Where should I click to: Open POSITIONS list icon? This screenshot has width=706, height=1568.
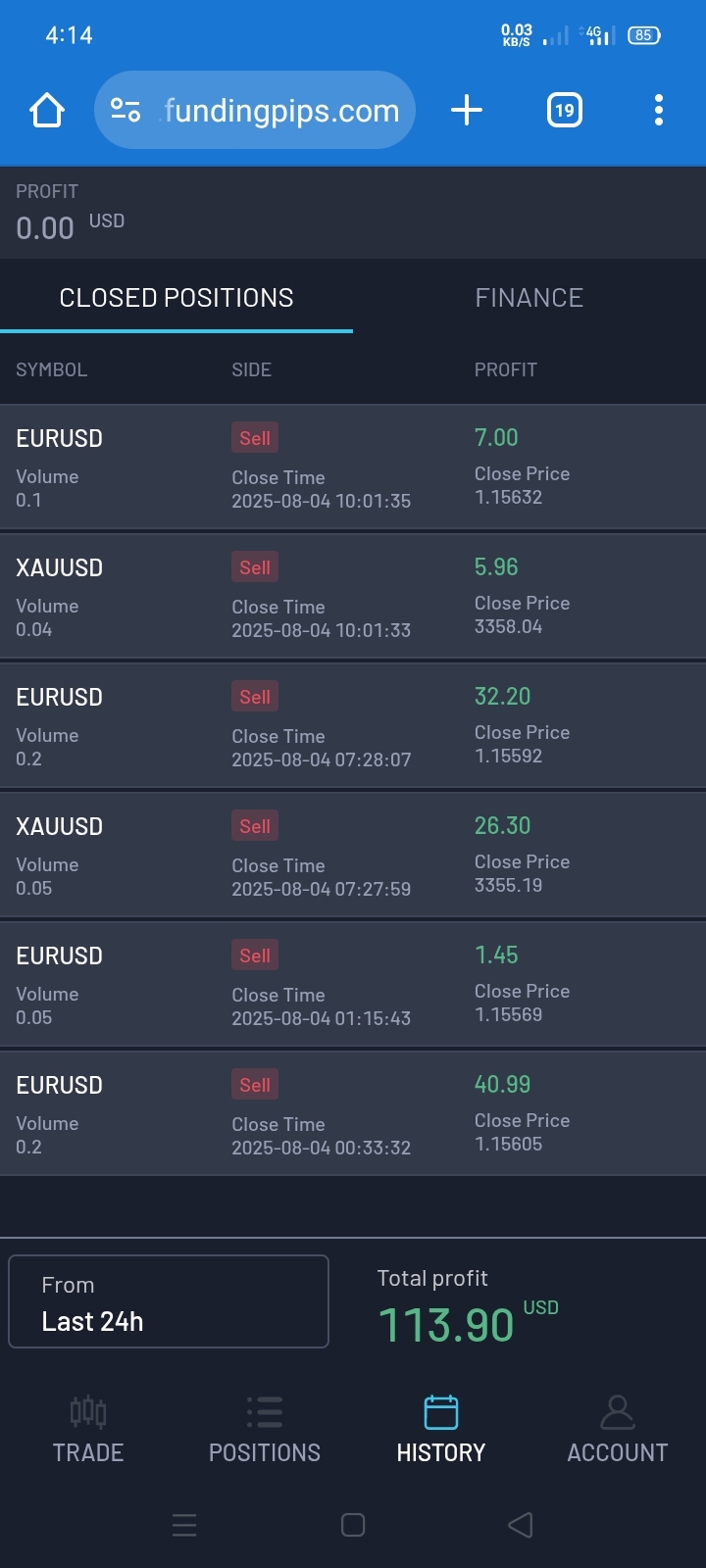tap(265, 1412)
